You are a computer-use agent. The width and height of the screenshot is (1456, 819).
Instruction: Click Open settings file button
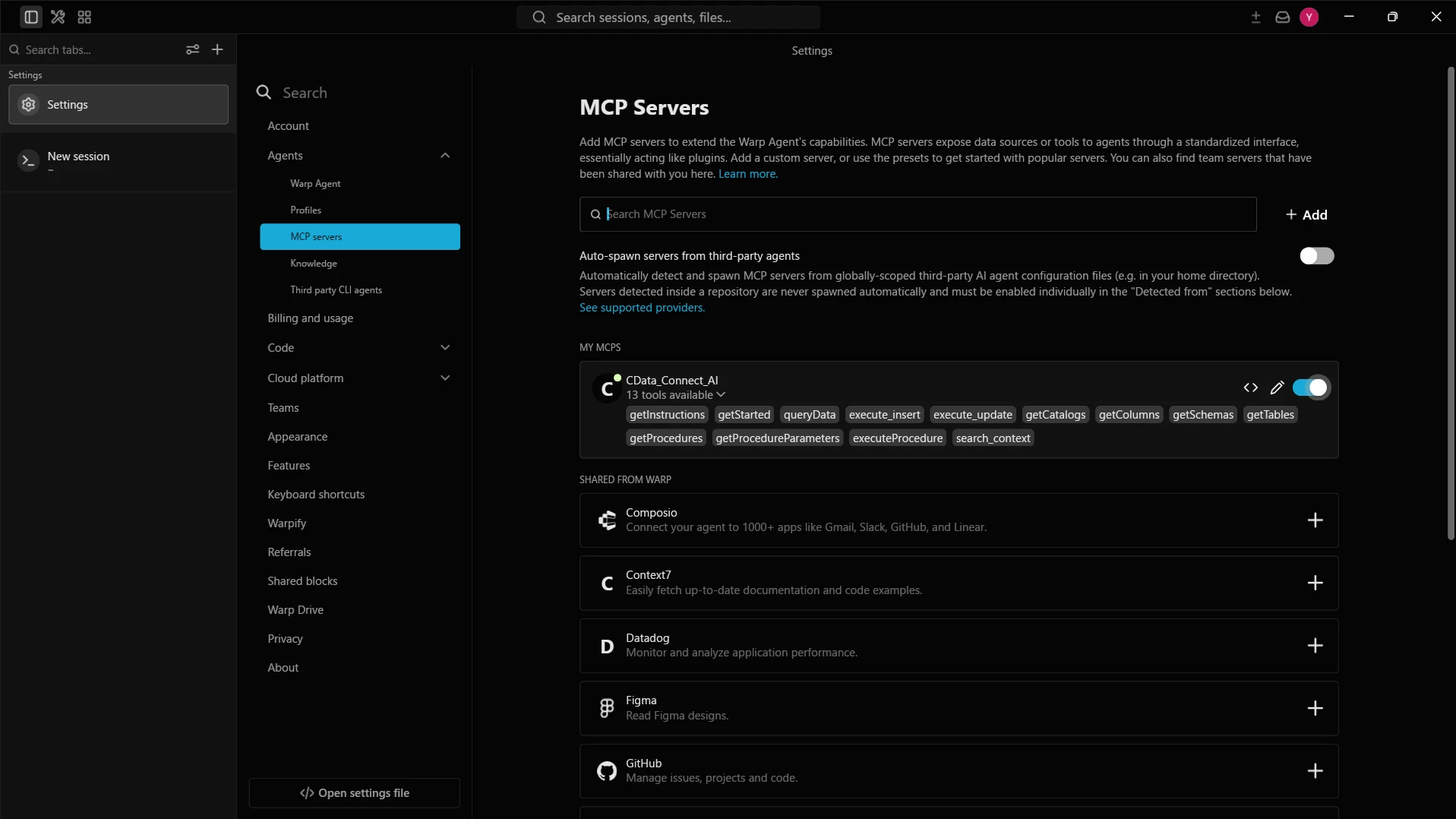coord(355,793)
